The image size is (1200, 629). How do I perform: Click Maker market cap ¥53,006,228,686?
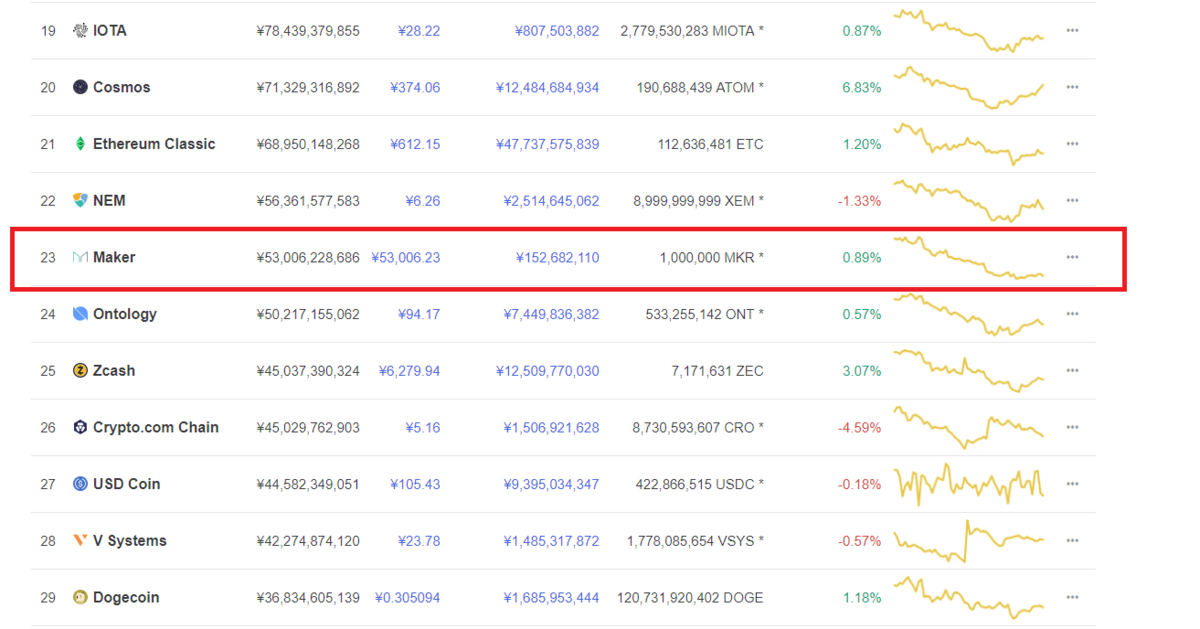[308, 257]
